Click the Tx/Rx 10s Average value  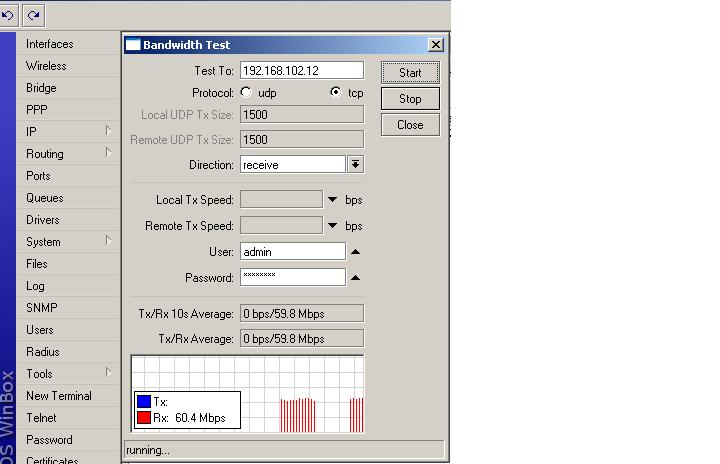point(302,313)
